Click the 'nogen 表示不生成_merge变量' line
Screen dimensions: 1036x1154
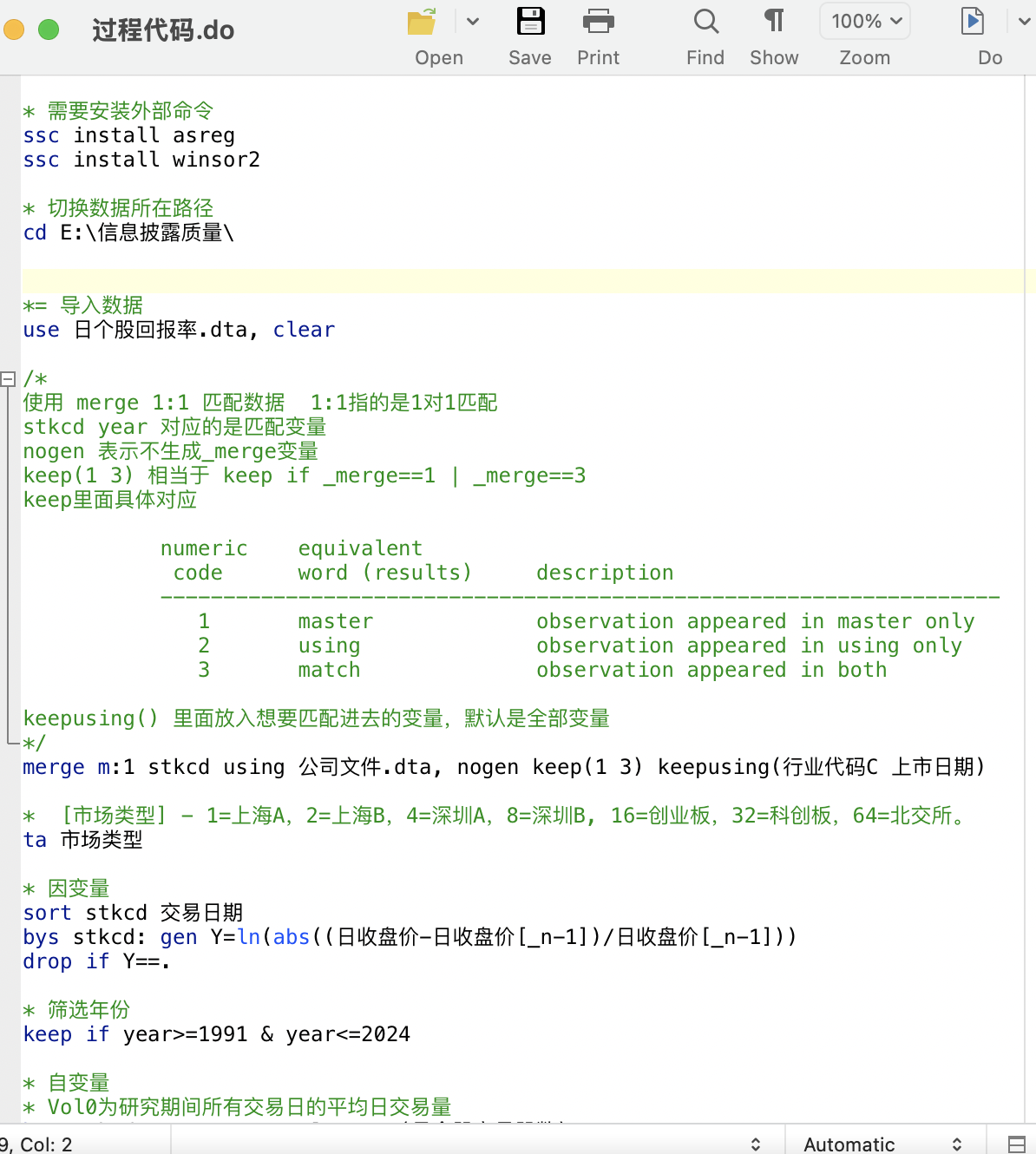click(x=171, y=451)
